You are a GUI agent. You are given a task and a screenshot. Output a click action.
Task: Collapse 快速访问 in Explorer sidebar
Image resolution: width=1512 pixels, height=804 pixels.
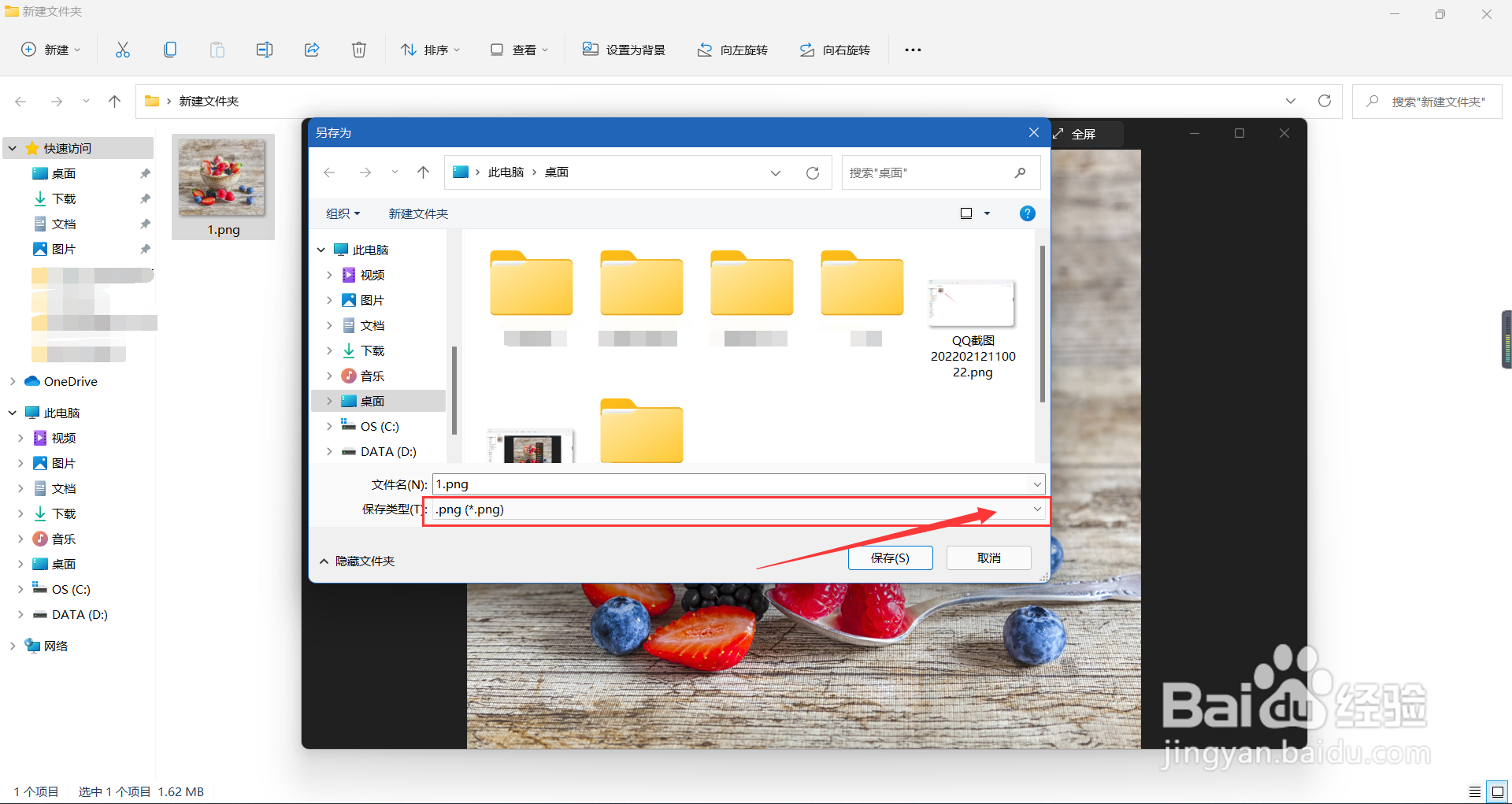point(13,148)
